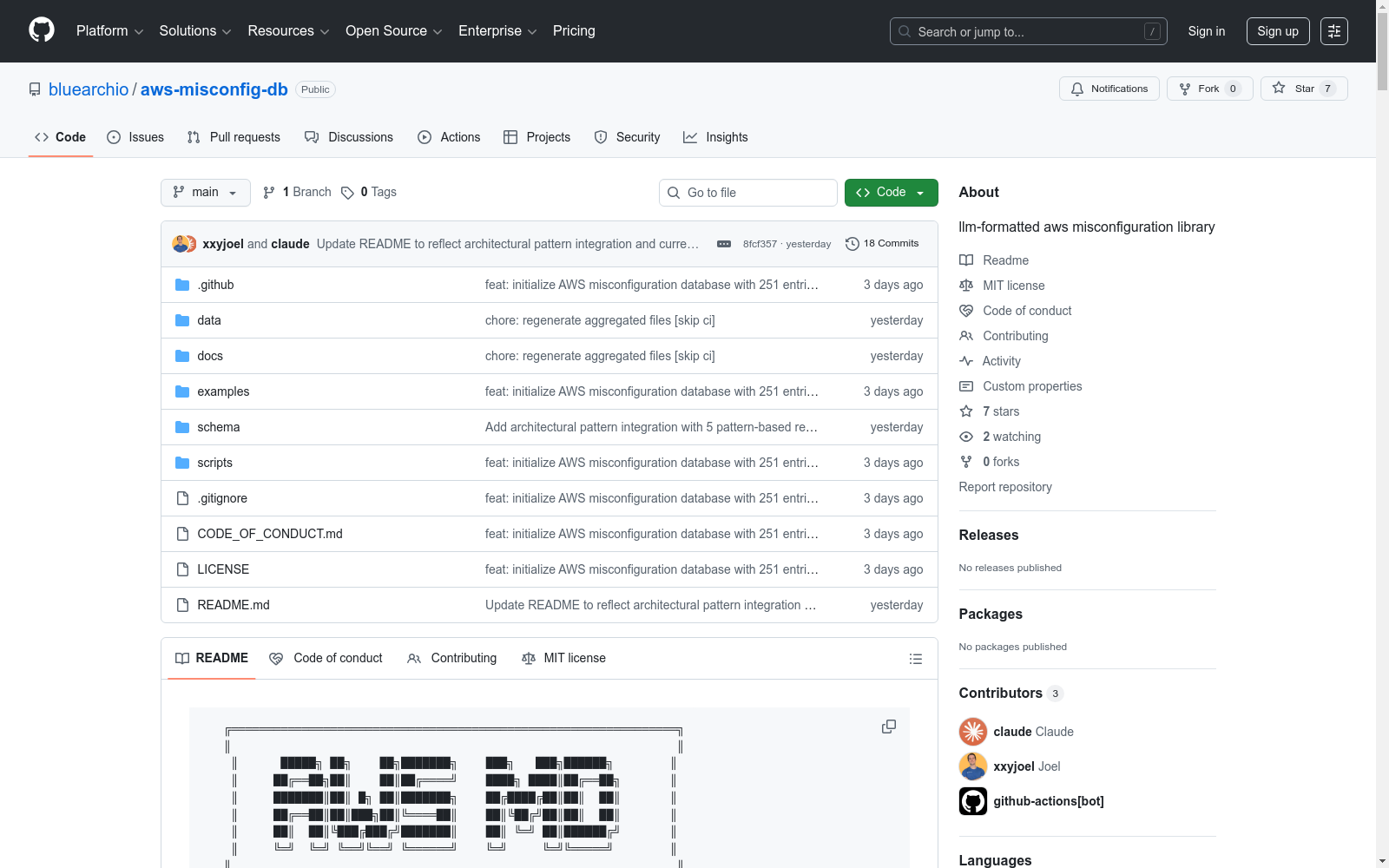
Task: Click the Sign up button
Action: 1278,31
